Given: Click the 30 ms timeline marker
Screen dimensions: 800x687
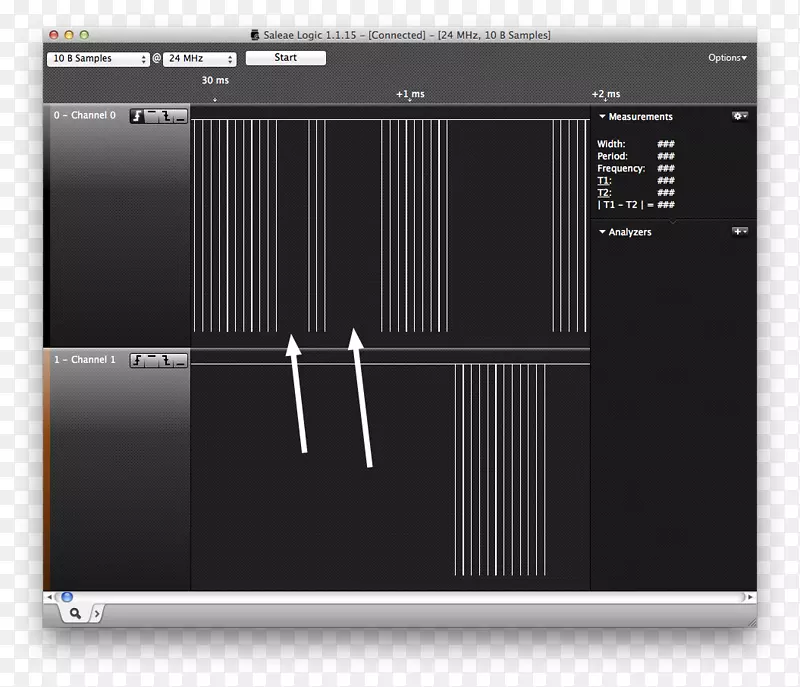Looking at the screenshot, I should [x=215, y=81].
